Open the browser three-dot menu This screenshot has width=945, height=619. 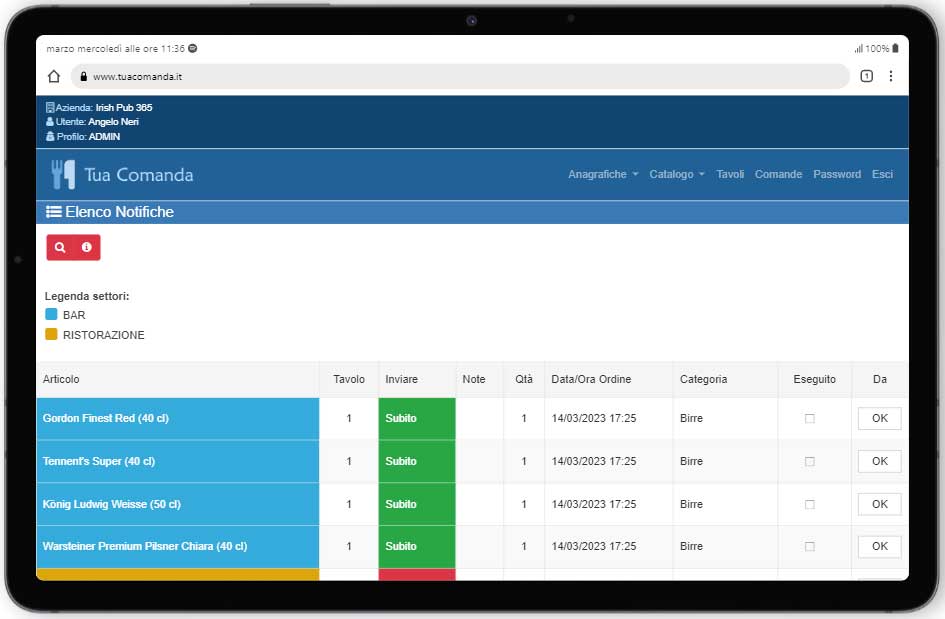(x=891, y=76)
